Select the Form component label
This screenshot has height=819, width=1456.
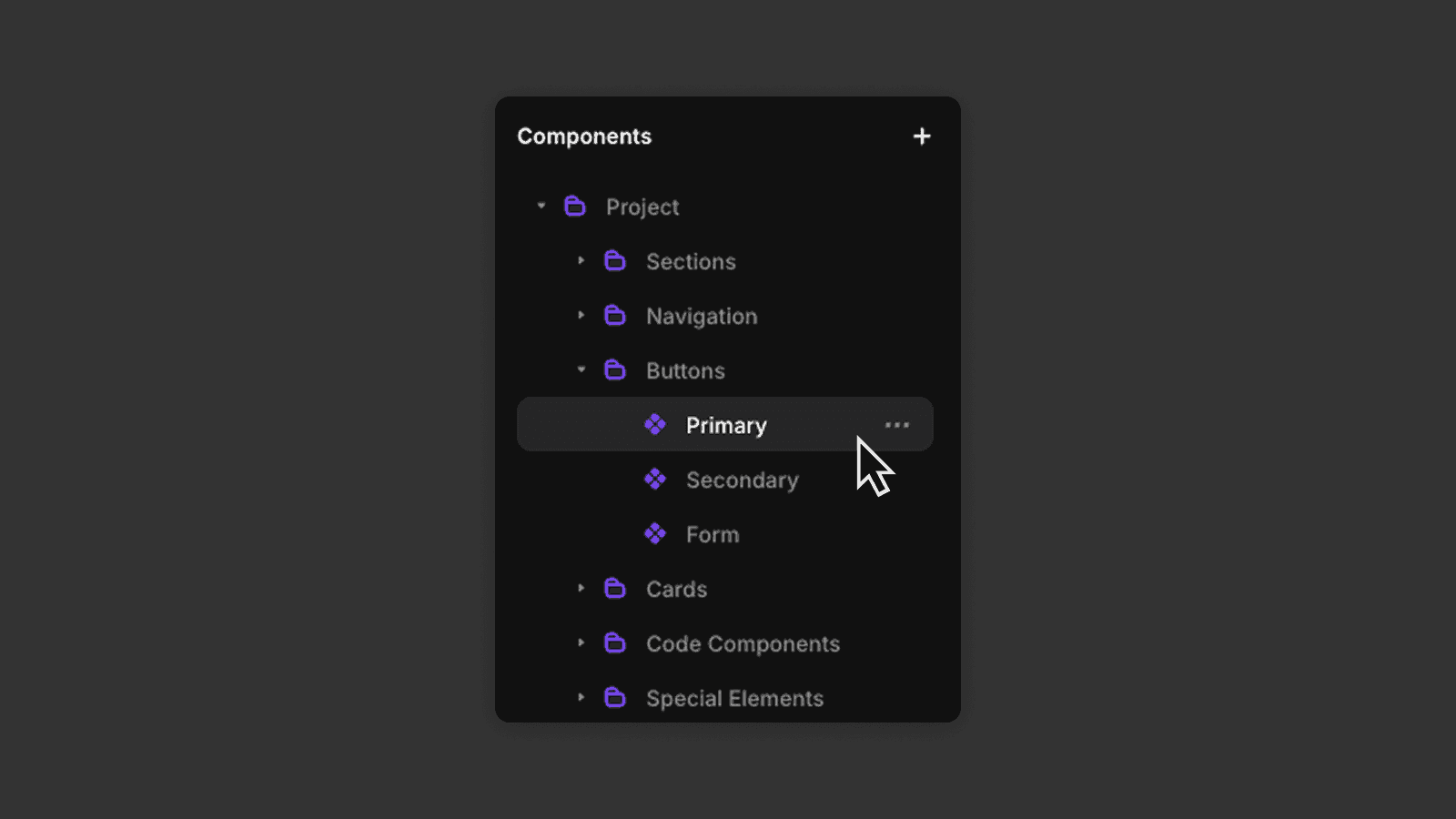click(x=713, y=534)
